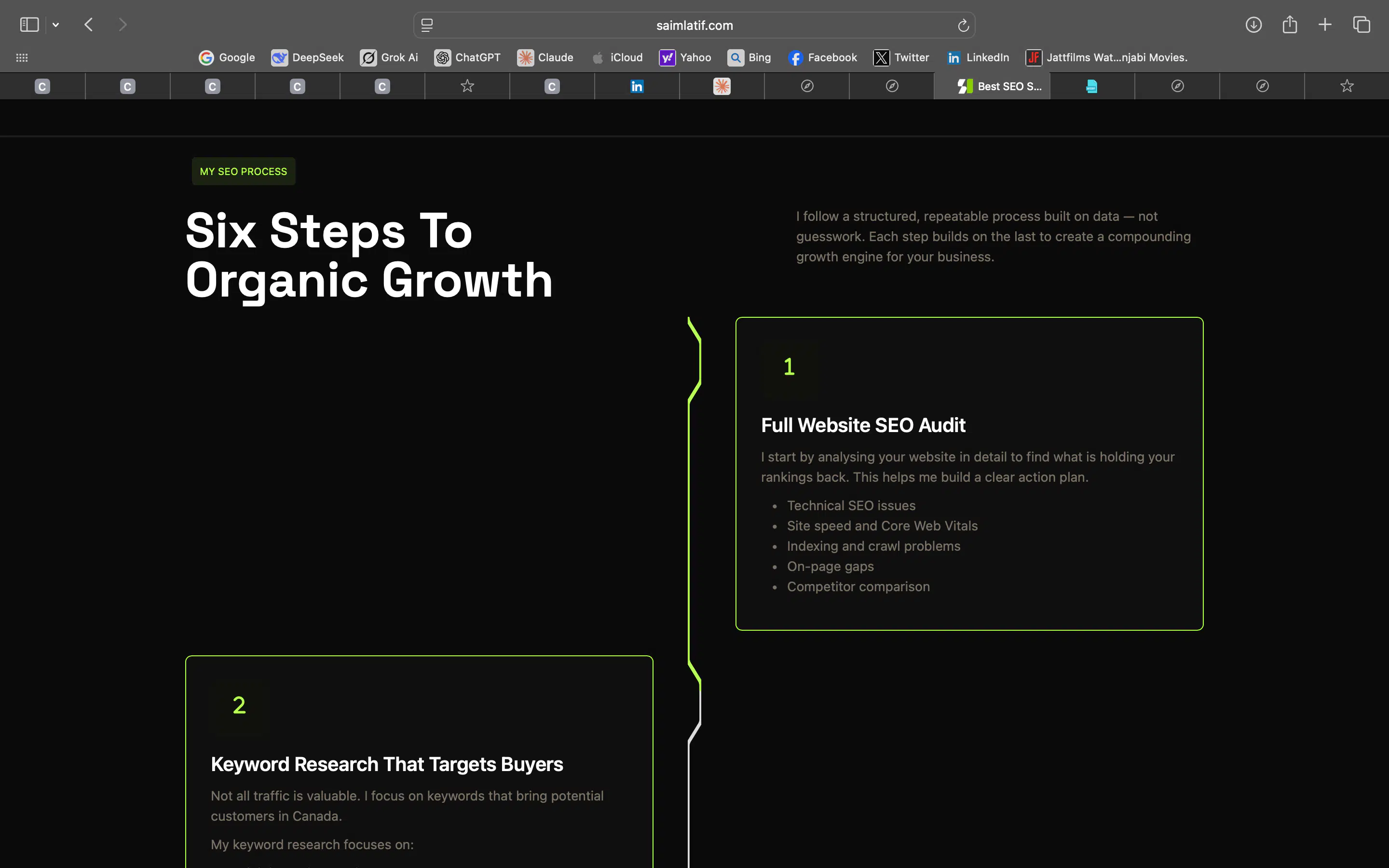Select the Best SEO S... tab
Viewport: 1389px width, 868px height.
pyautogui.click(x=999, y=86)
